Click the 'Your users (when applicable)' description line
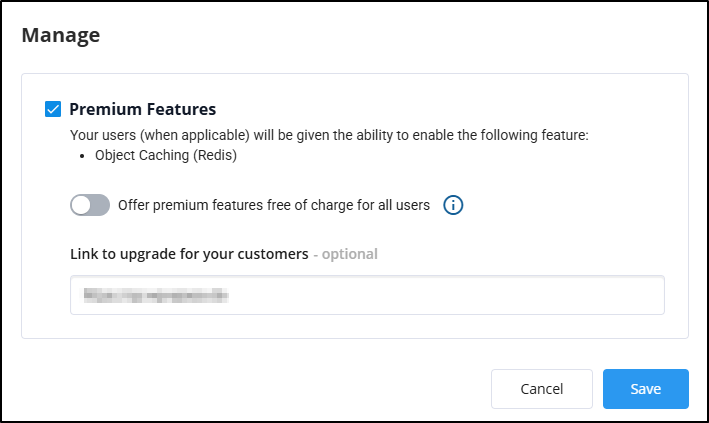The image size is (709, 423). [329, 133]
